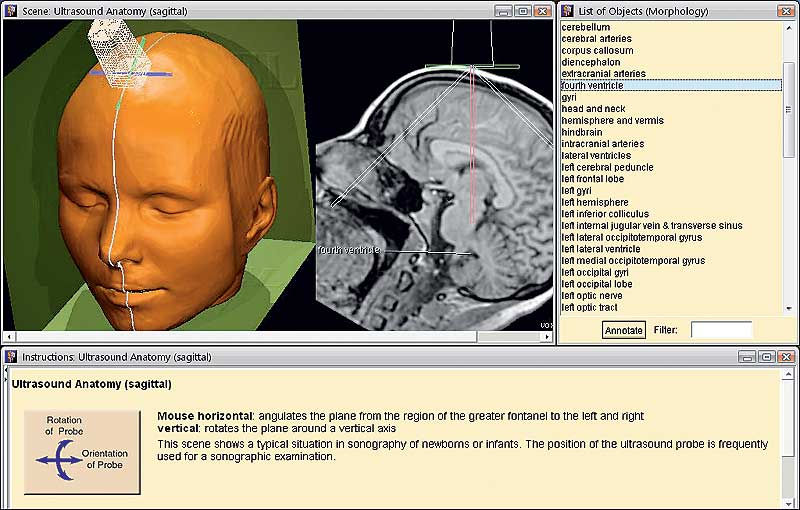Select 'extracranial arteries' in the list
This screenshot has width=800, height=510.
(x=604, y=74)
